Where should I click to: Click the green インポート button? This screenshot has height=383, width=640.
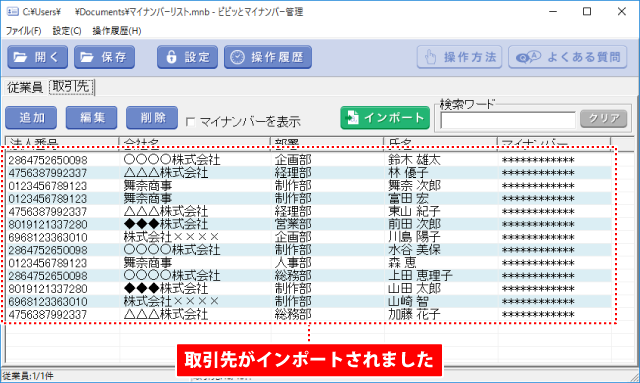(x=385, y=118)
